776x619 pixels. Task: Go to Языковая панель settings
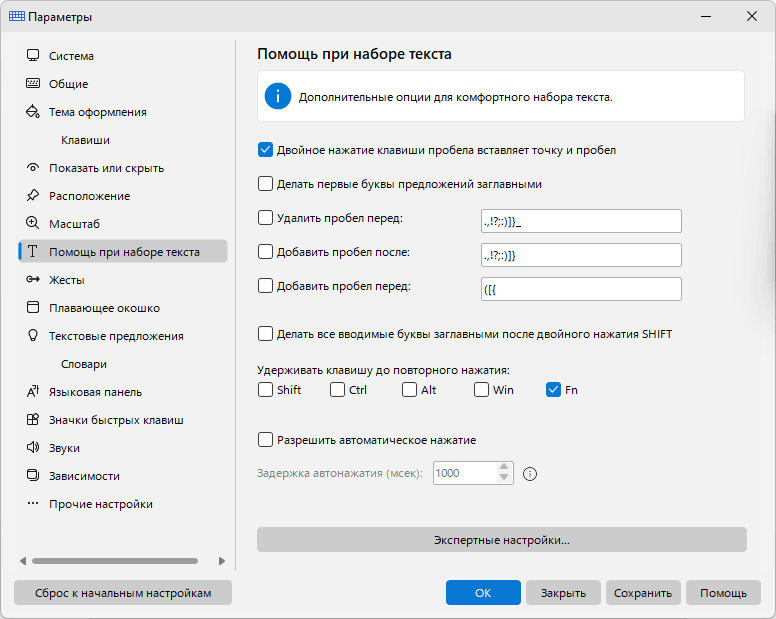tap(95, 392)
